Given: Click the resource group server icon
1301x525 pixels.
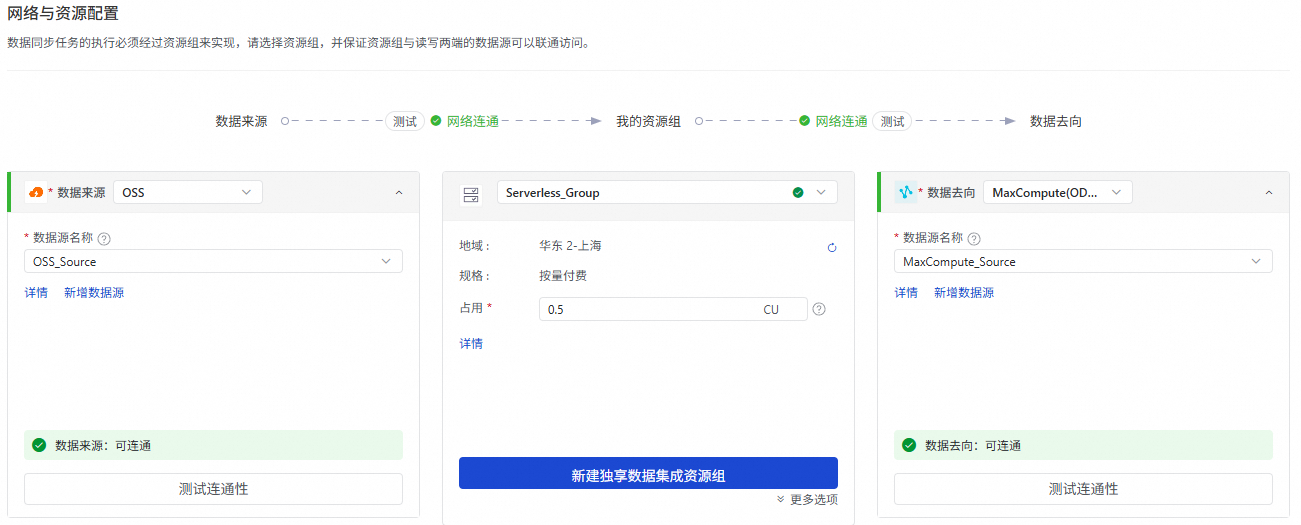Looking at the screenshot, I should [470, 193].
